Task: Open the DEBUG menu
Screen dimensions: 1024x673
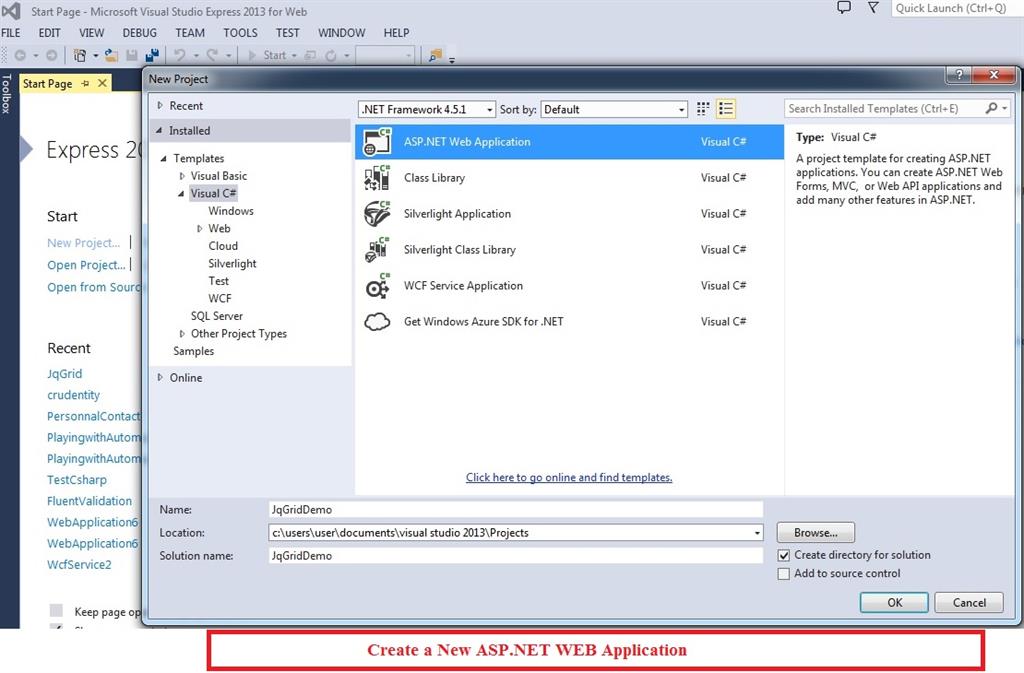Action: tap(140, 33)
